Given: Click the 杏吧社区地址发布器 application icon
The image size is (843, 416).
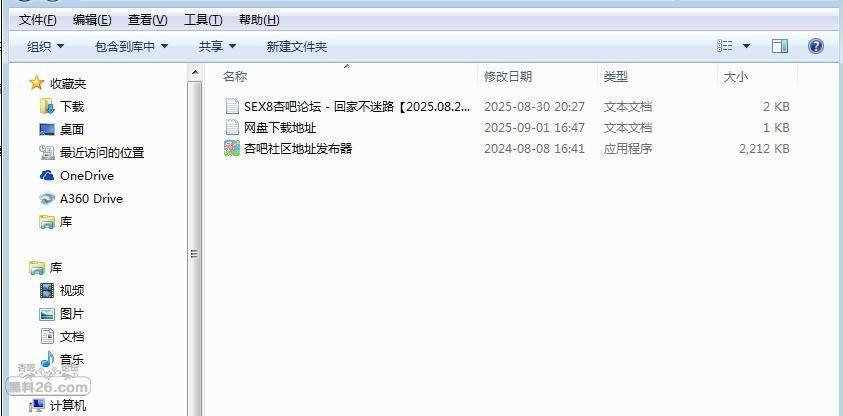Looking at the screenshot, I should [232, 148].
